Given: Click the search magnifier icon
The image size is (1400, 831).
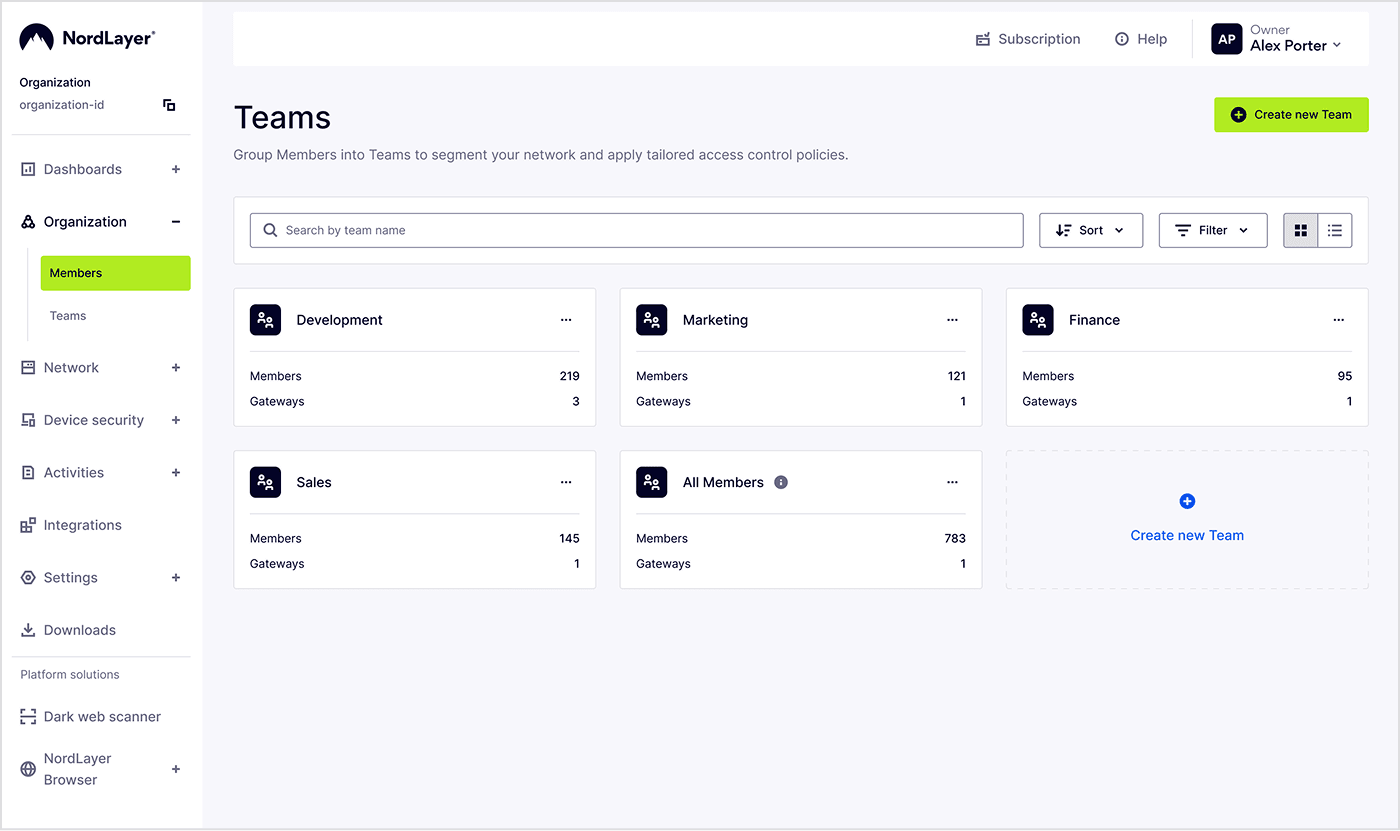Looking at the screenshot, I should [x=270, y=230].
